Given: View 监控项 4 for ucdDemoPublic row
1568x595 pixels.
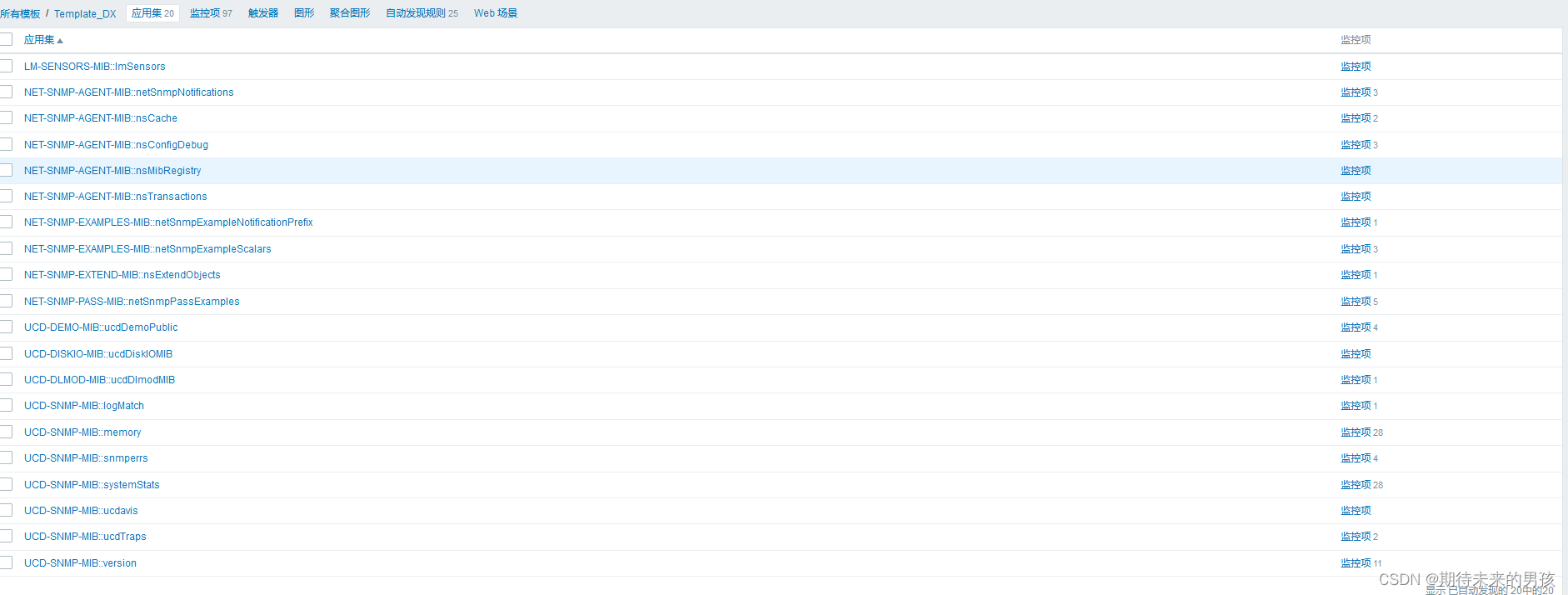Looking at the screenshot, I should tap(1359, 327).
